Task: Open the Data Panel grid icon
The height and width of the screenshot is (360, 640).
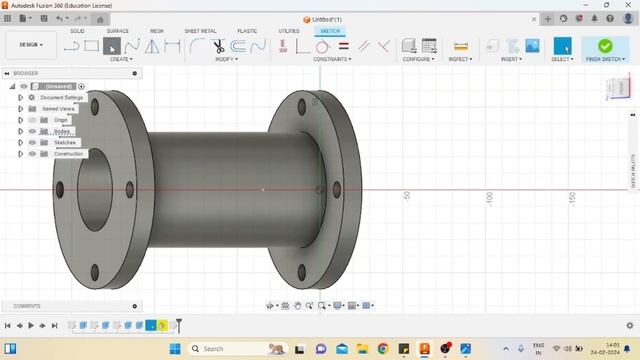Action: (x=7, y=18)
